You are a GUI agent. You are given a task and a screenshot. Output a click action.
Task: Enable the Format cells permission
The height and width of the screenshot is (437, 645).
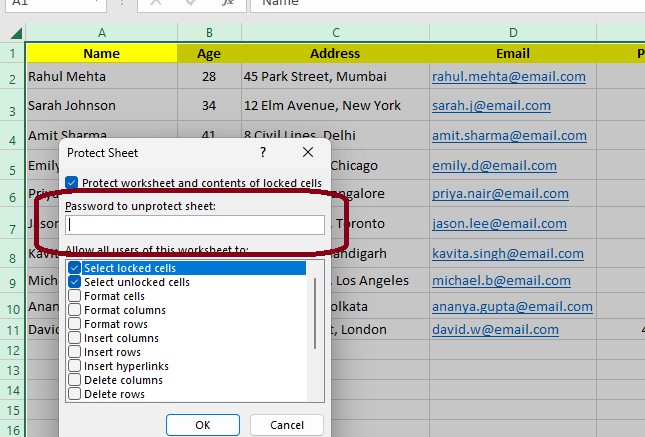[75, 296]
